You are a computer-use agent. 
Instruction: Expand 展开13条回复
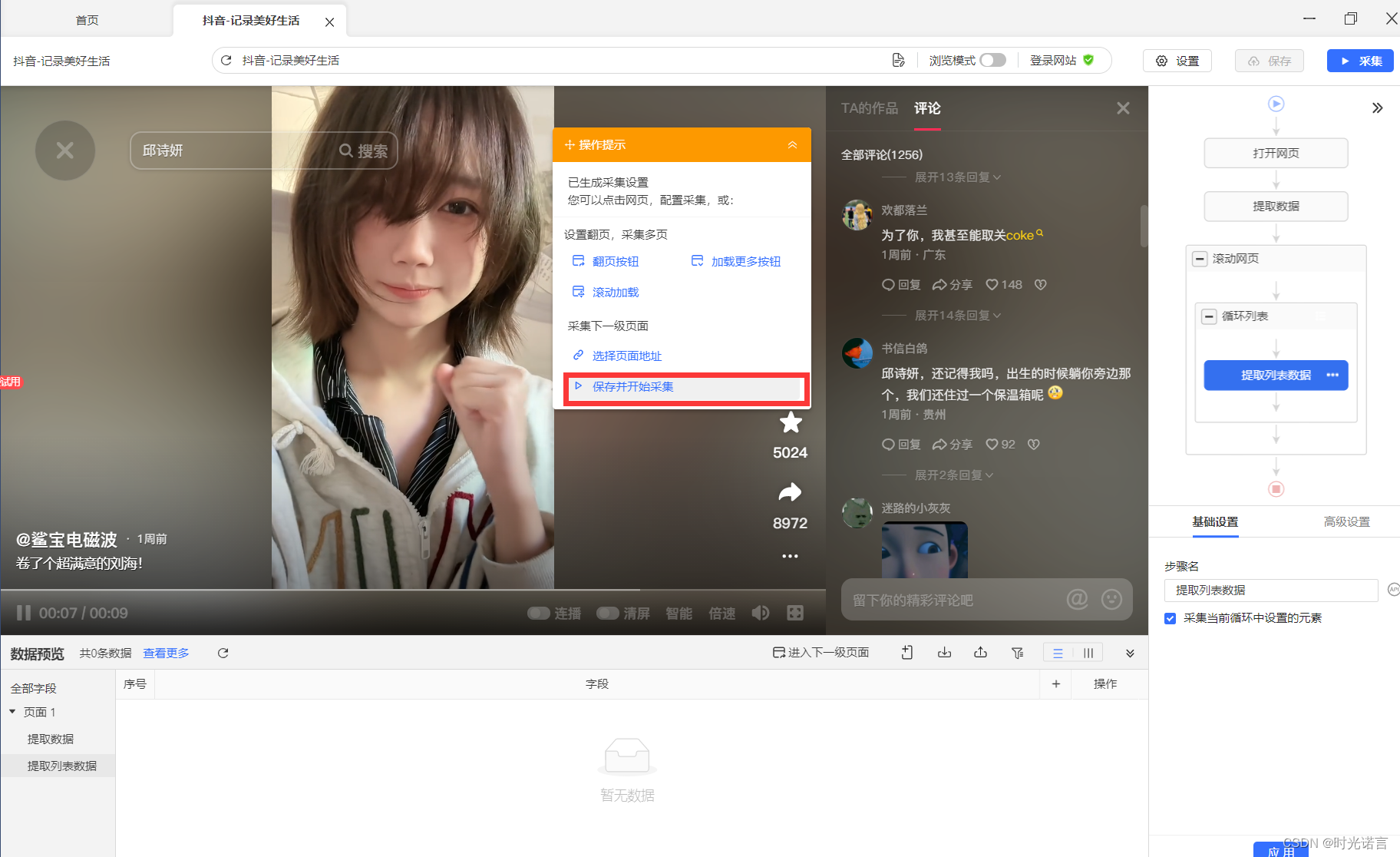957,177
